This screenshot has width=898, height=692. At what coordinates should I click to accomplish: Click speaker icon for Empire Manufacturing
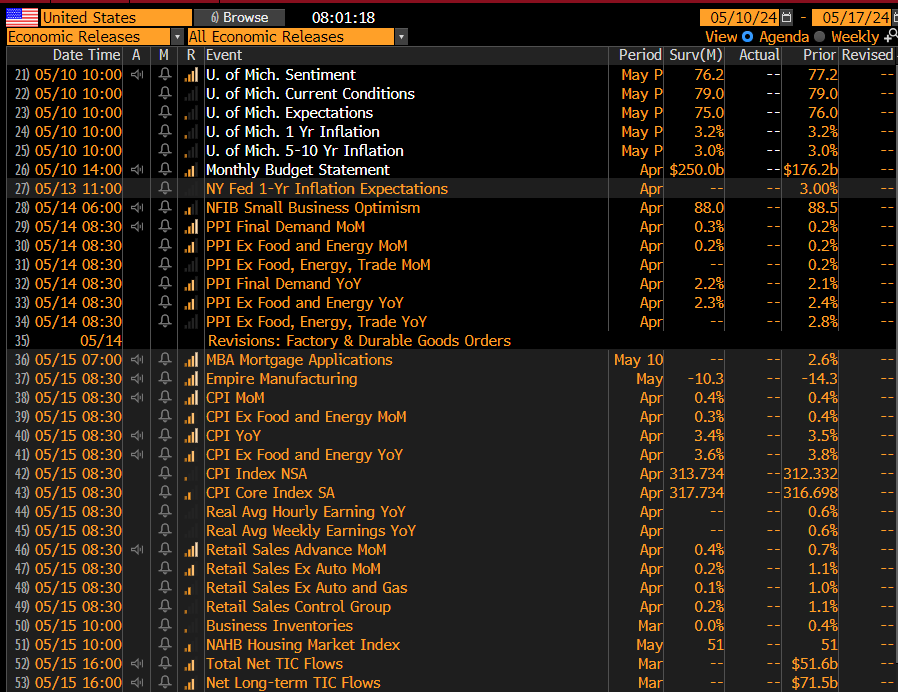pos(137,379)
